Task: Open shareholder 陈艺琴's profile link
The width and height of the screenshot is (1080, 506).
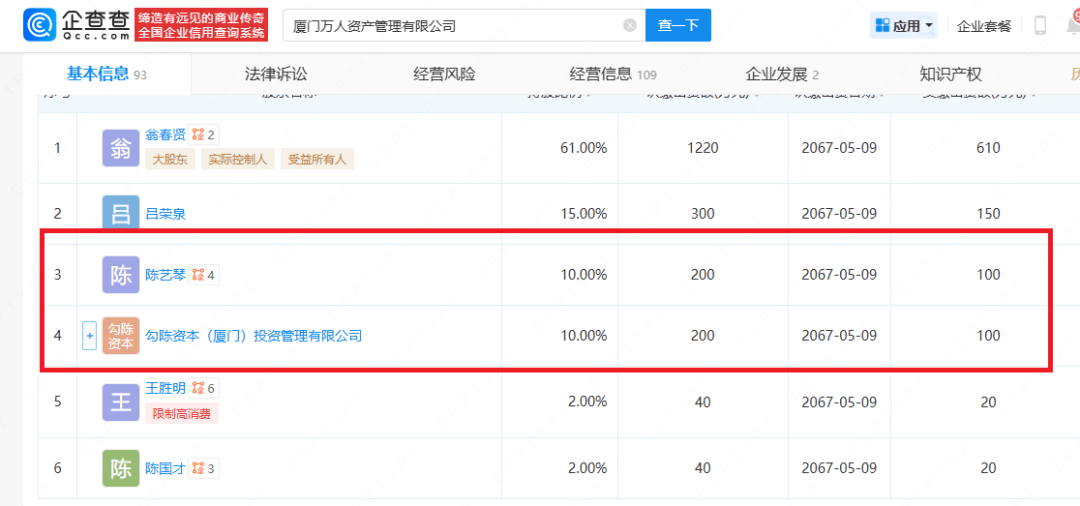Action: 165,275
